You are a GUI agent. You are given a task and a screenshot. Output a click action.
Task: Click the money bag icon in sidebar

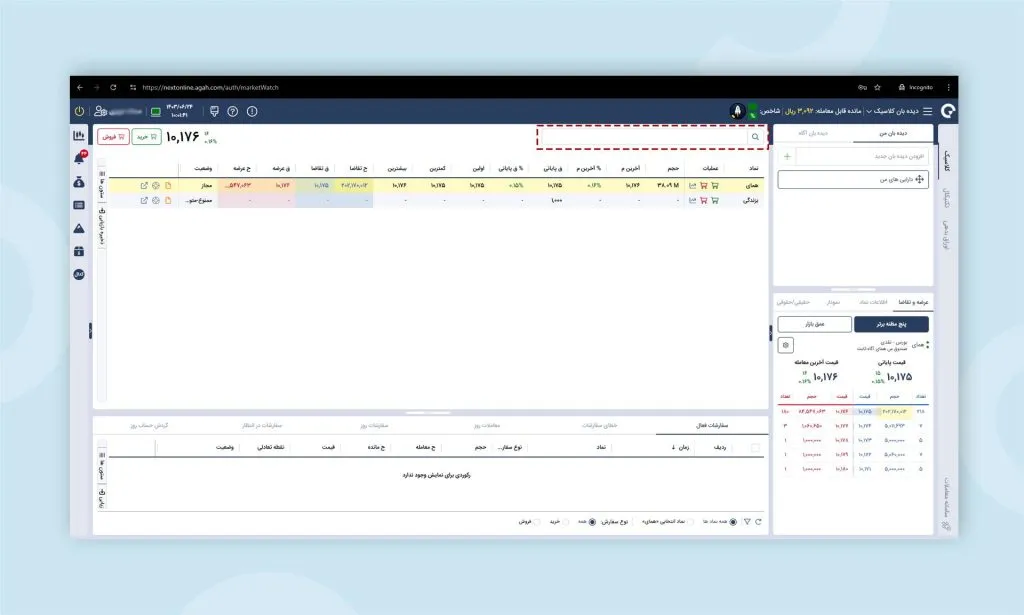pos(79,182)
